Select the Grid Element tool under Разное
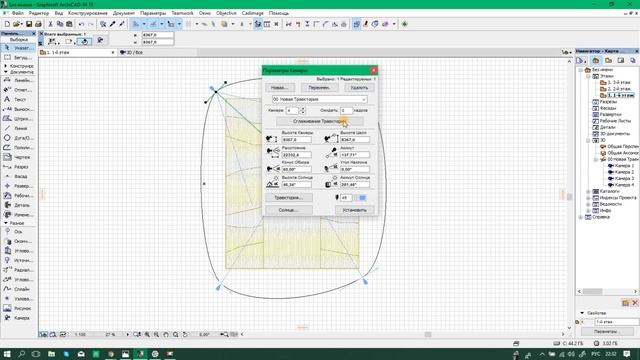 point(18,231)
